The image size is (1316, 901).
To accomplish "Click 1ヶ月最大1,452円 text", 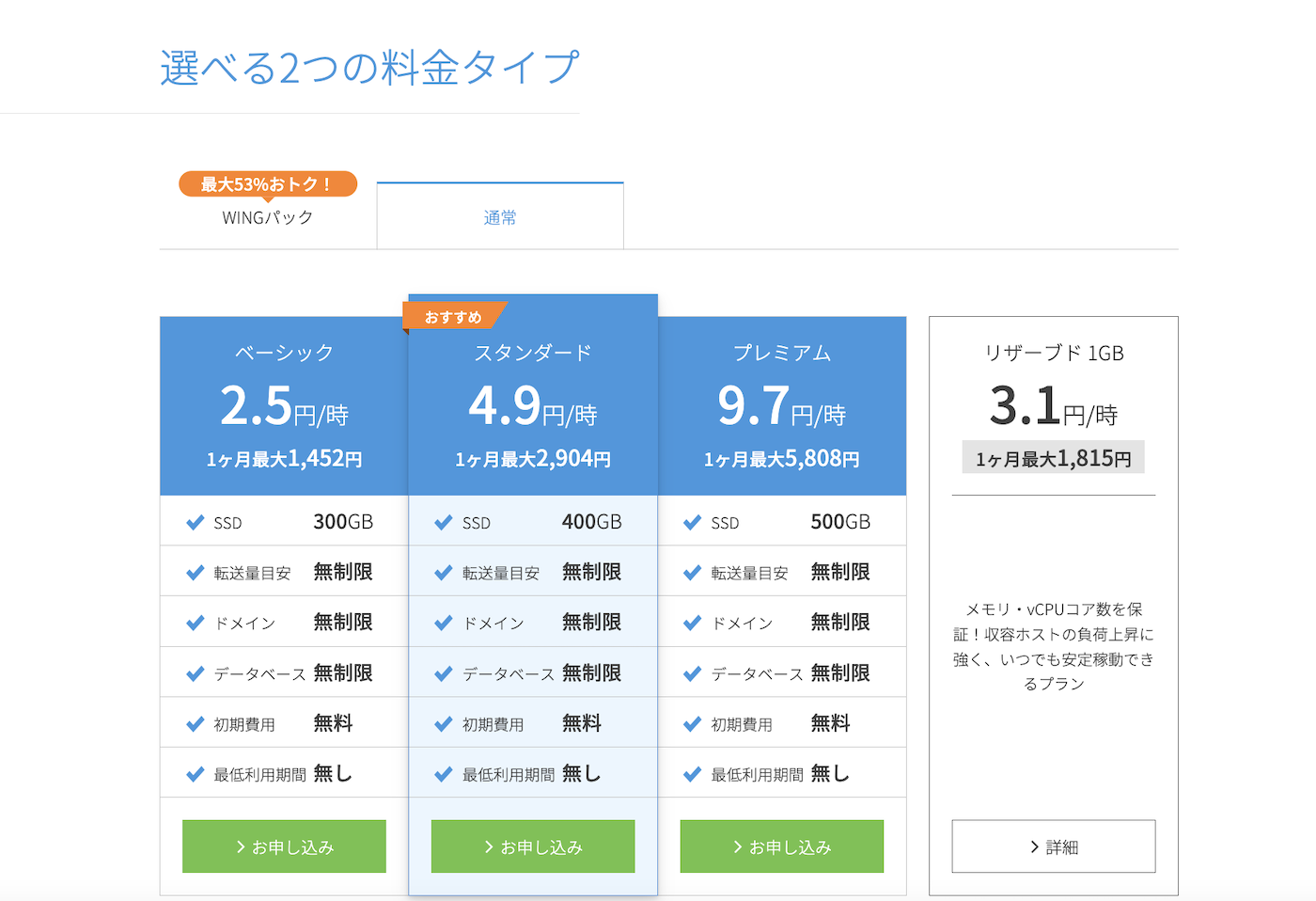I will 284,459.
